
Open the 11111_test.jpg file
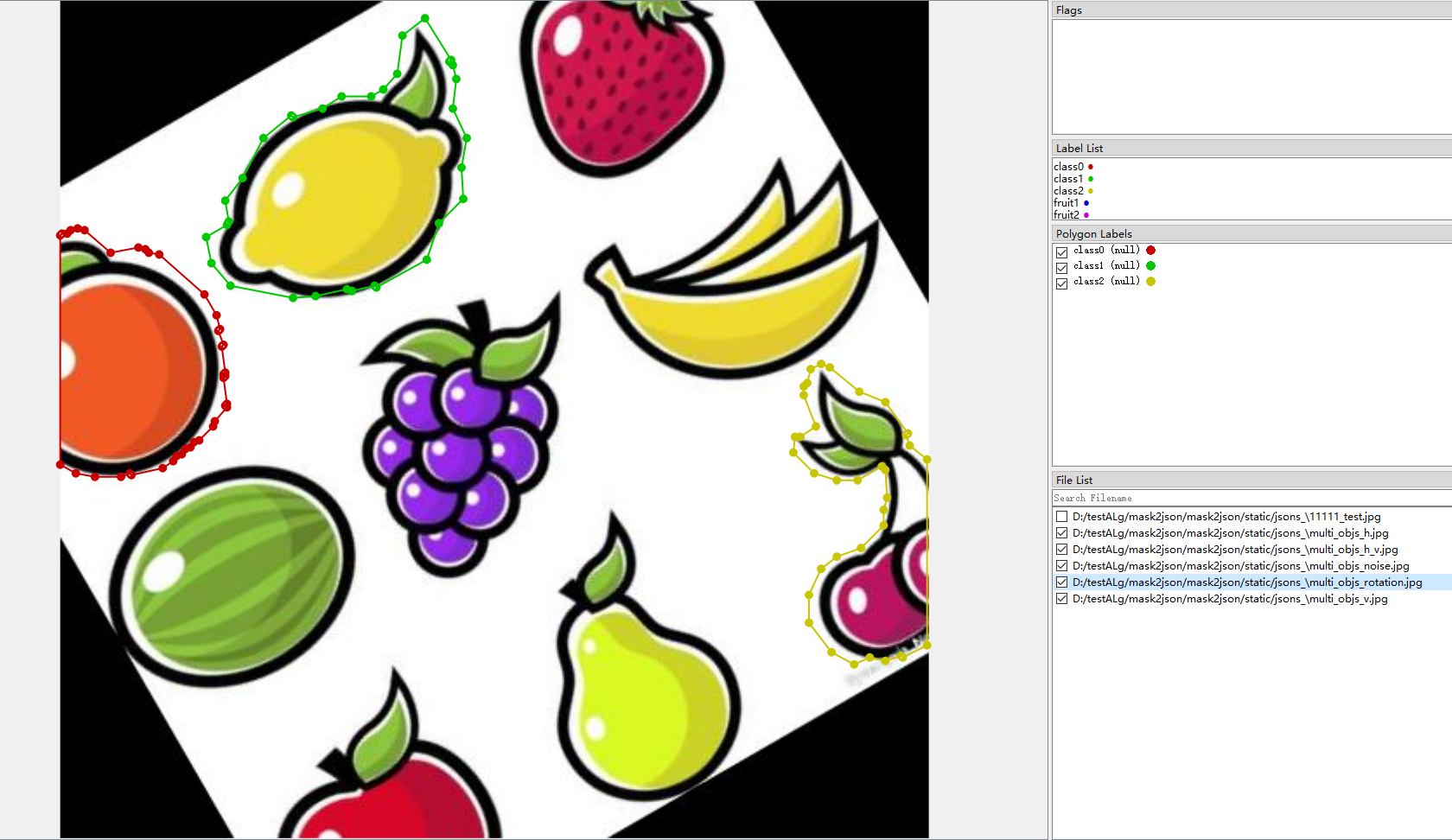[1226, 517]
